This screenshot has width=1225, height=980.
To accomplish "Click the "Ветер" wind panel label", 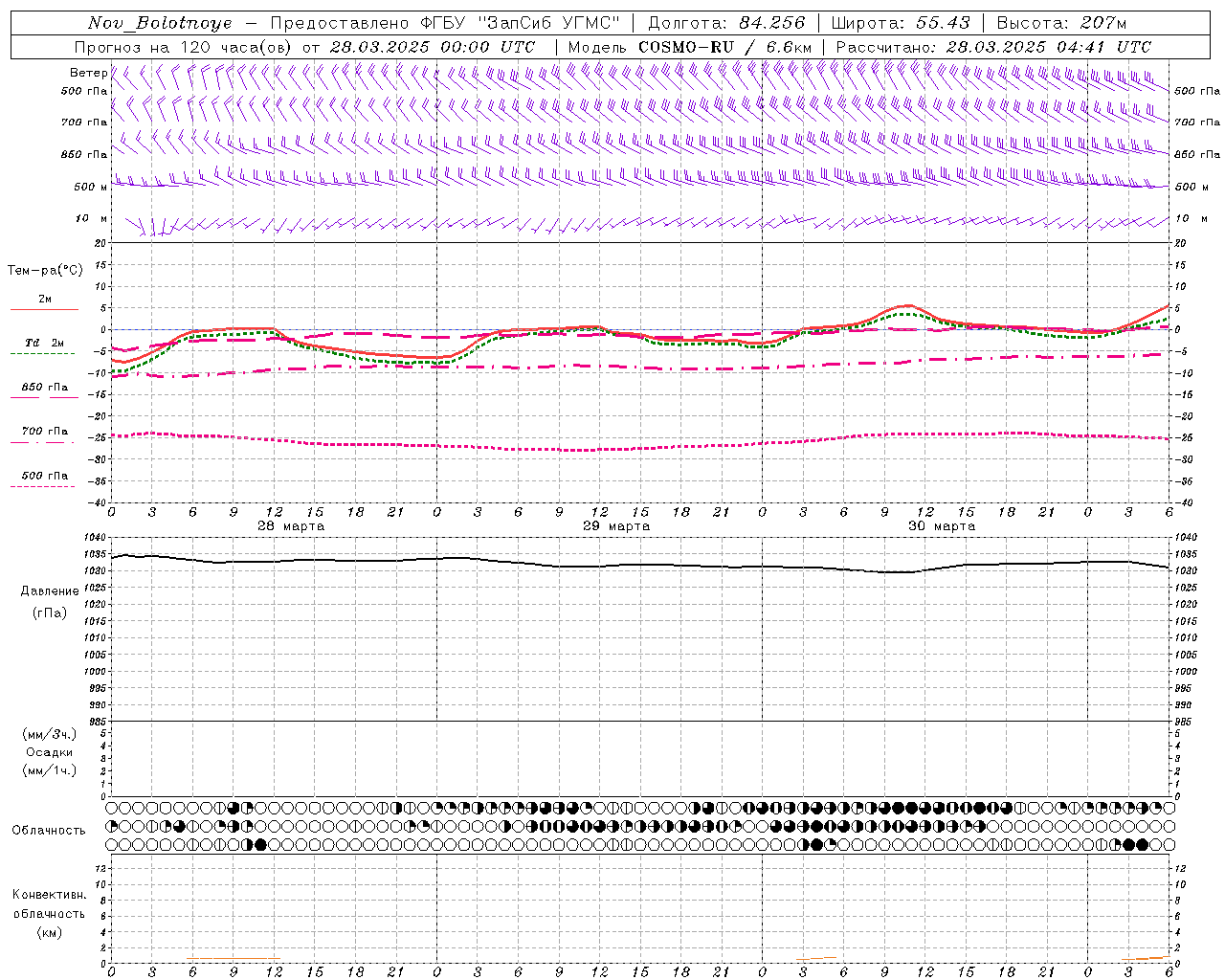I will tap(88, 73).
